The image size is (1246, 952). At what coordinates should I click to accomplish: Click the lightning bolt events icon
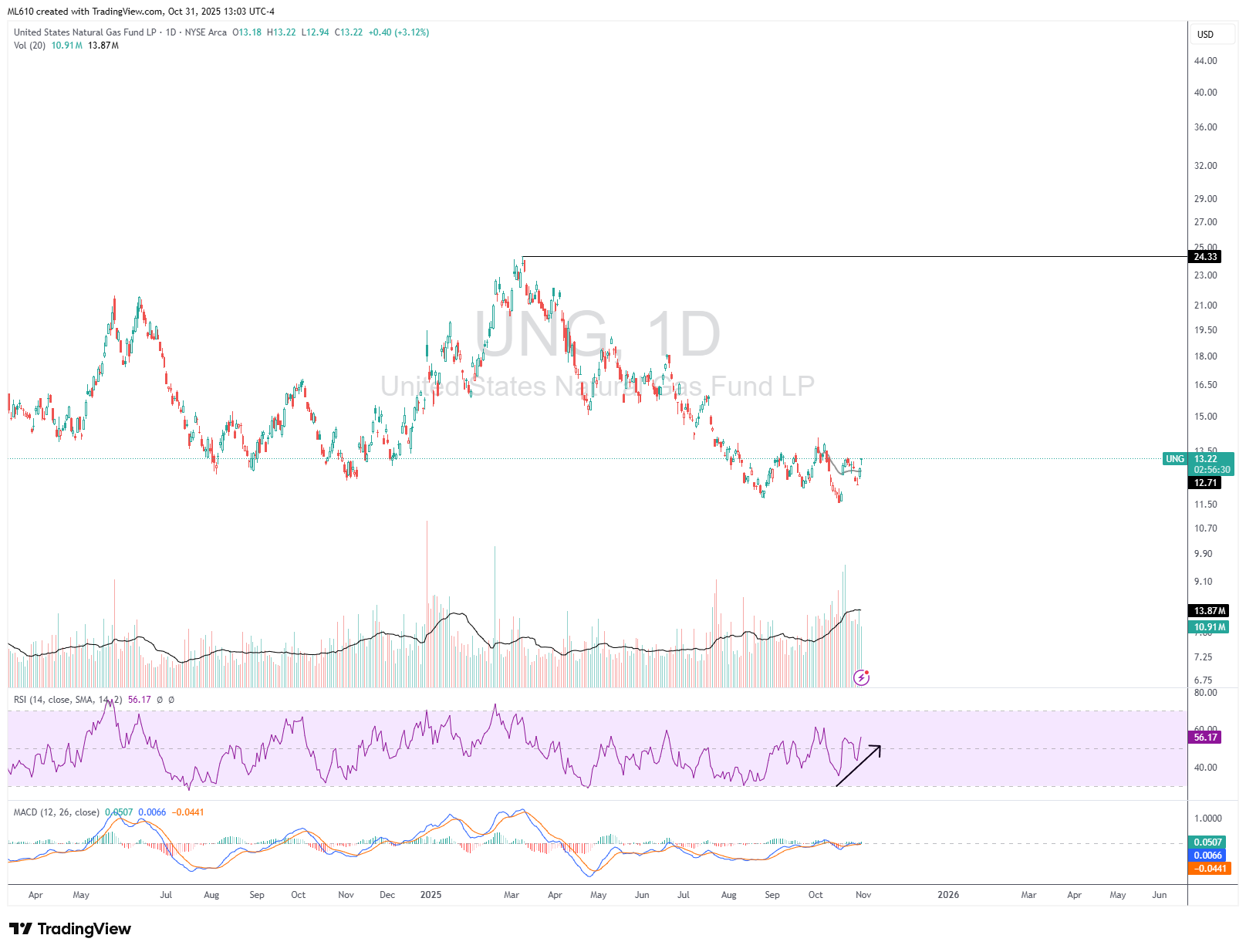861,678
